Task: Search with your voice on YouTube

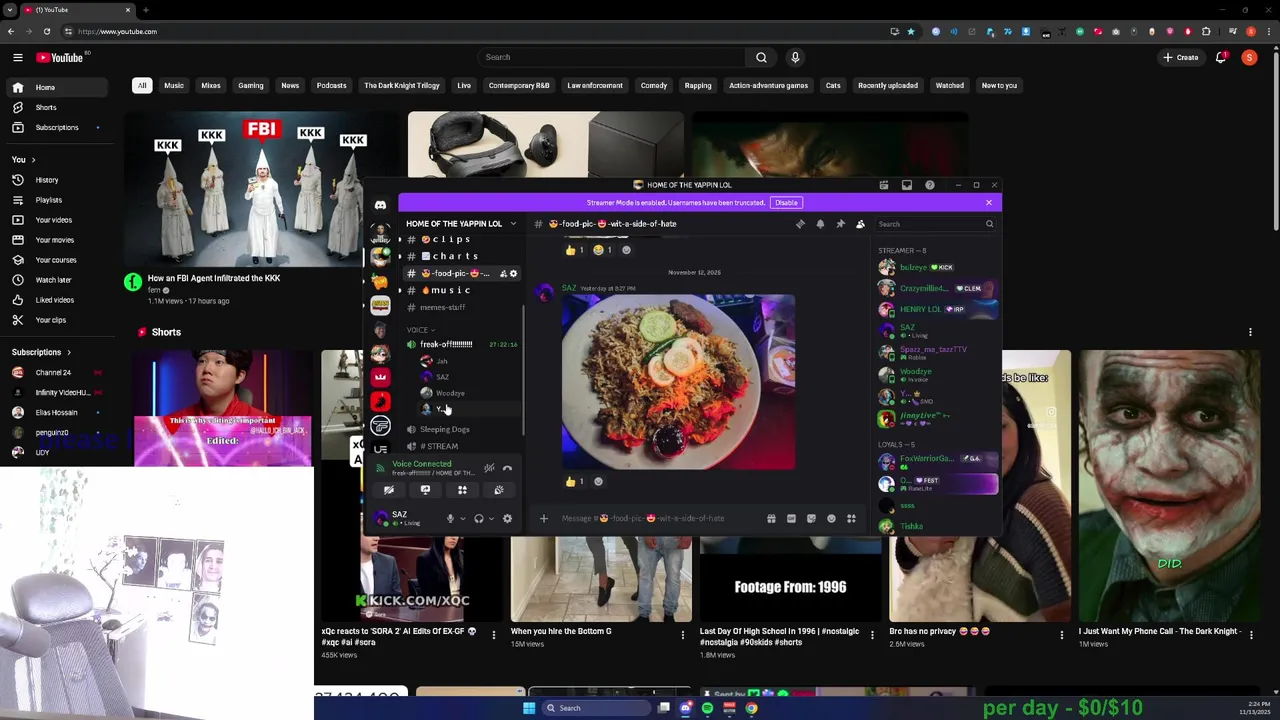Action: (795, 57)
